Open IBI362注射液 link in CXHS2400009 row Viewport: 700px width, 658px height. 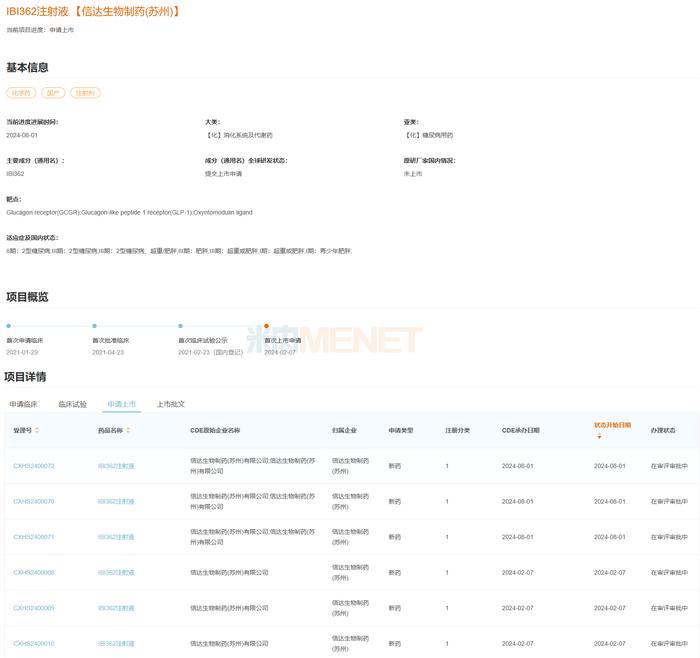pyautogui.click(x=116, y=608)
